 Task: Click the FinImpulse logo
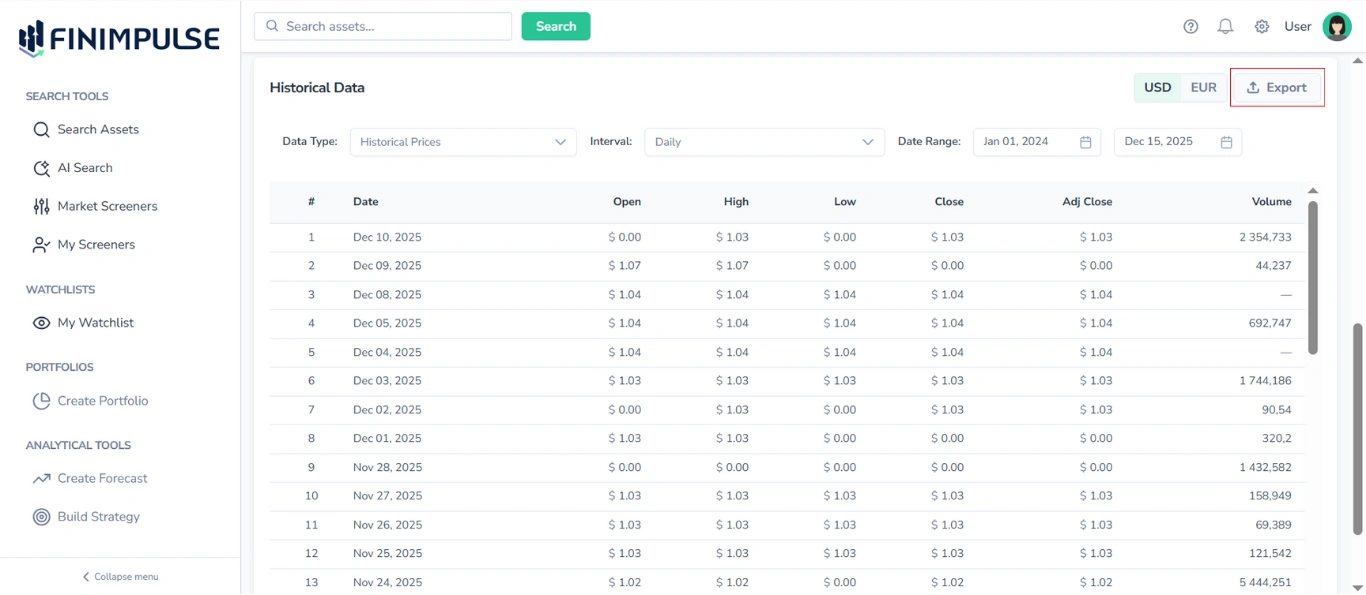(117, 38)
